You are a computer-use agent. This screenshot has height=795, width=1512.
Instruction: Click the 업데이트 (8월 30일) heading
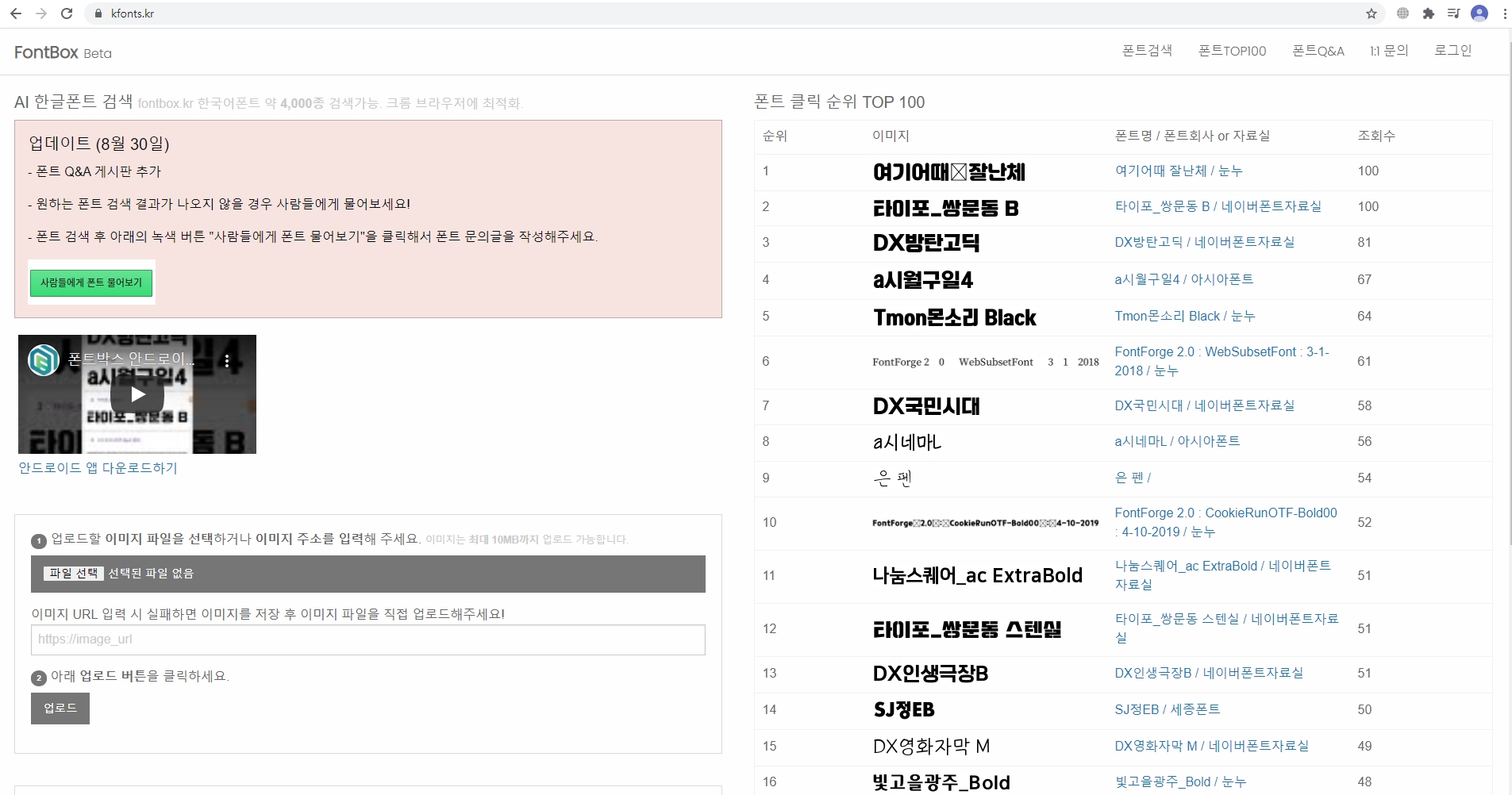pos(99,144)
